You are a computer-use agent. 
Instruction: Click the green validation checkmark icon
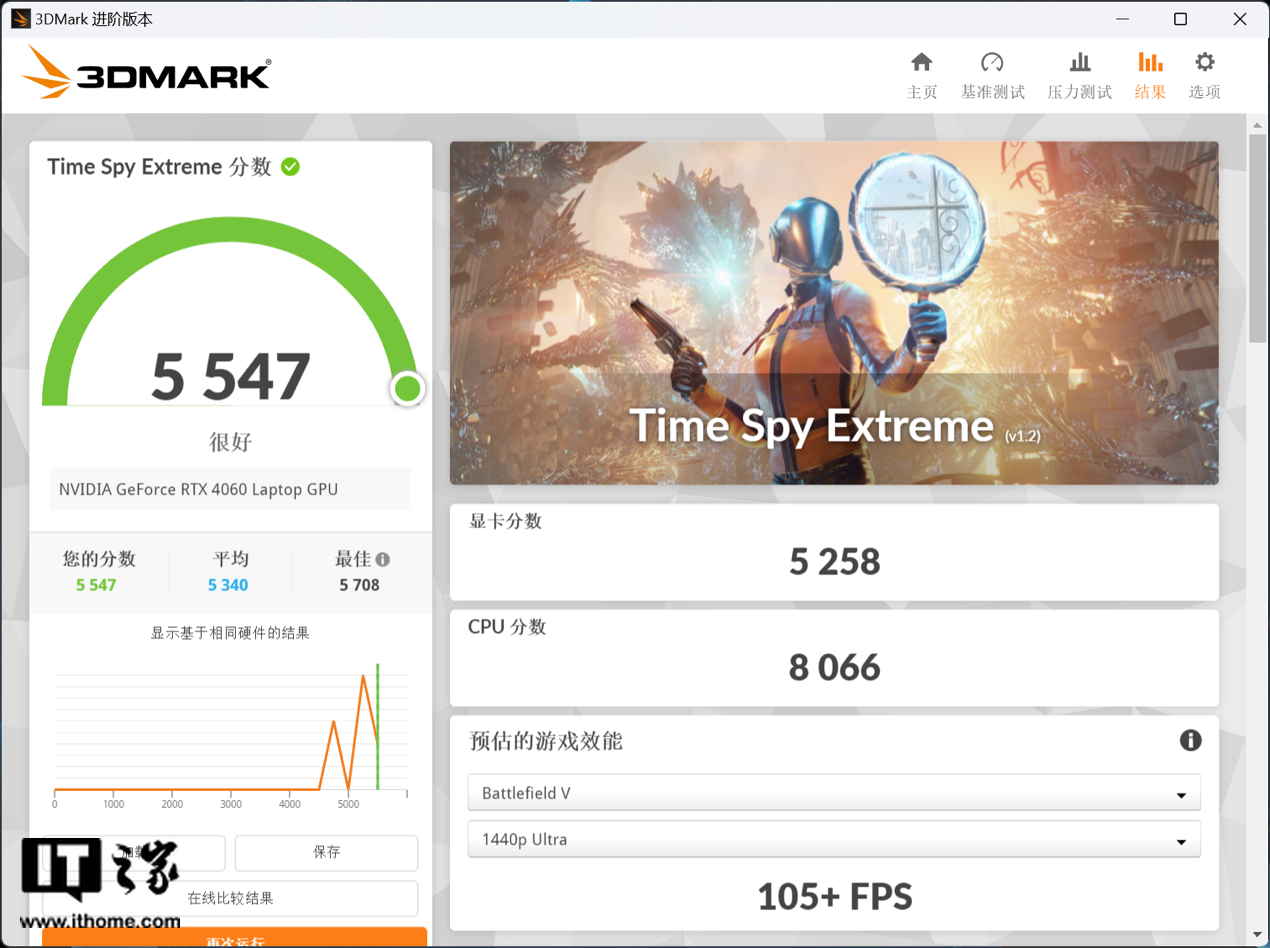pyautogui.click(x=290, y=167)
